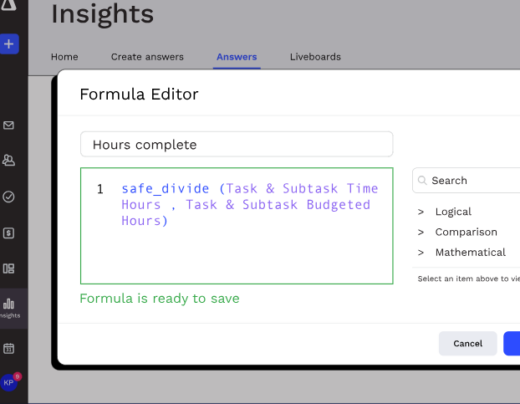Open the checkmark tasks sidebar icon

click(x=9, y=197)
